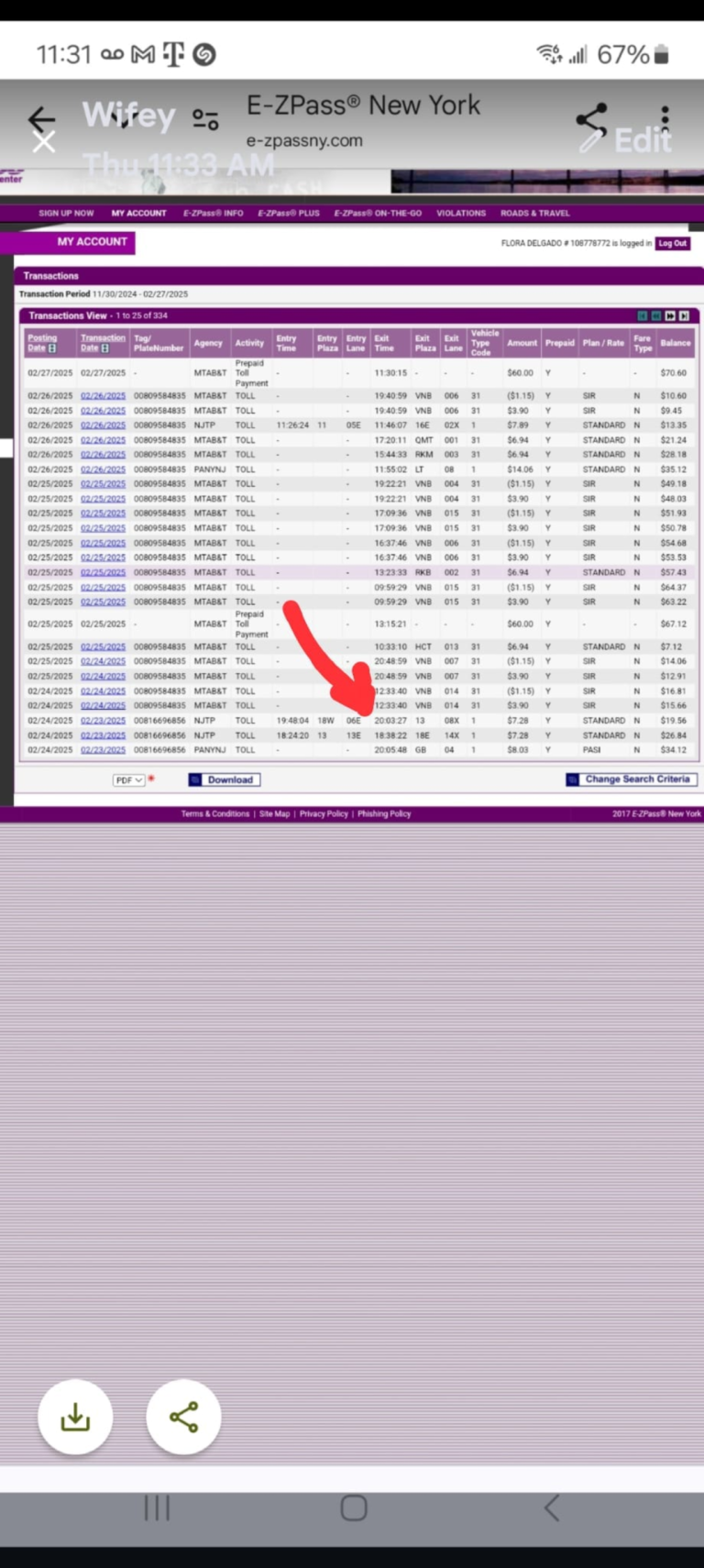Screen dimensions: 704x1568
Task: Open the Site Map footer link
Action: coord(274,814)
